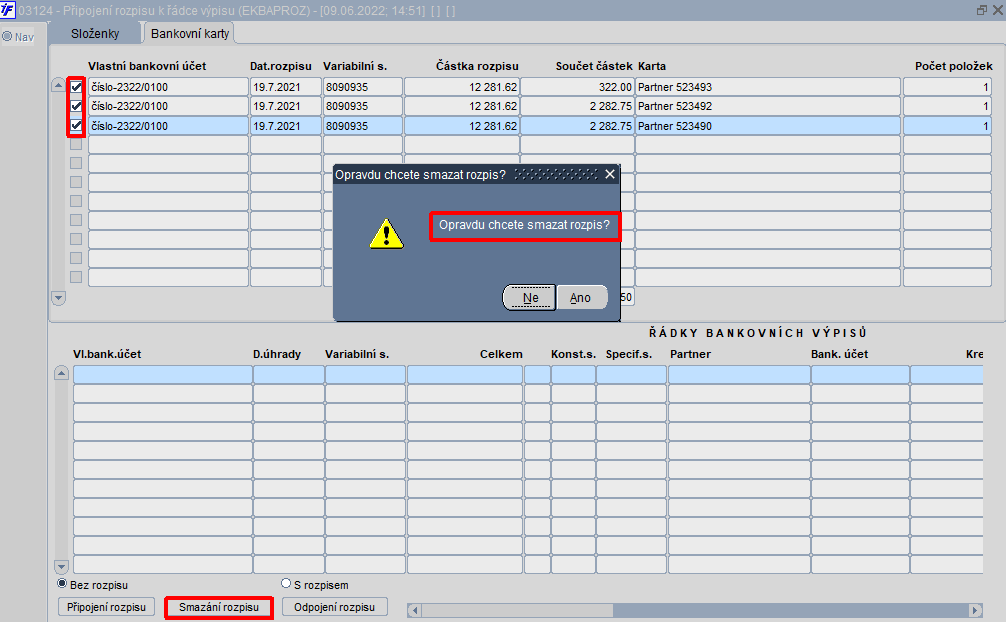Click the Odpojení rozpisu button
1006x622 pixels.
[x=334, y=607]
